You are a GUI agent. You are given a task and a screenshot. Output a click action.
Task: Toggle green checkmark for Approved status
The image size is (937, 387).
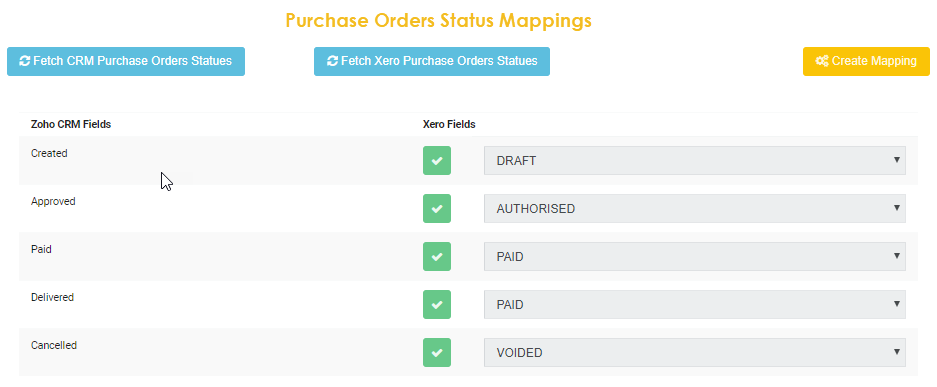(437, 208)
